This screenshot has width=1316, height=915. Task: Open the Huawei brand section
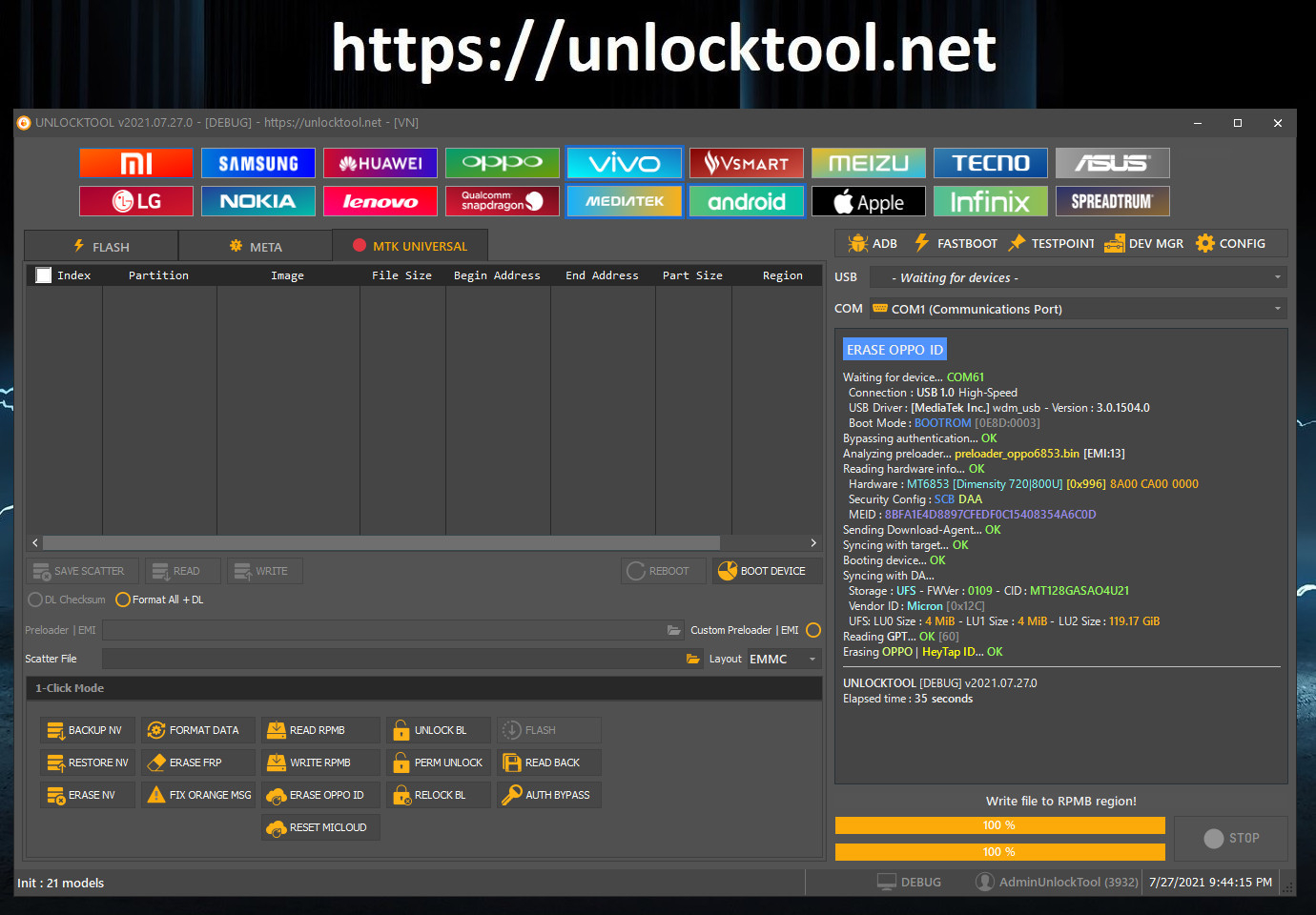click(x=380, y=163)
